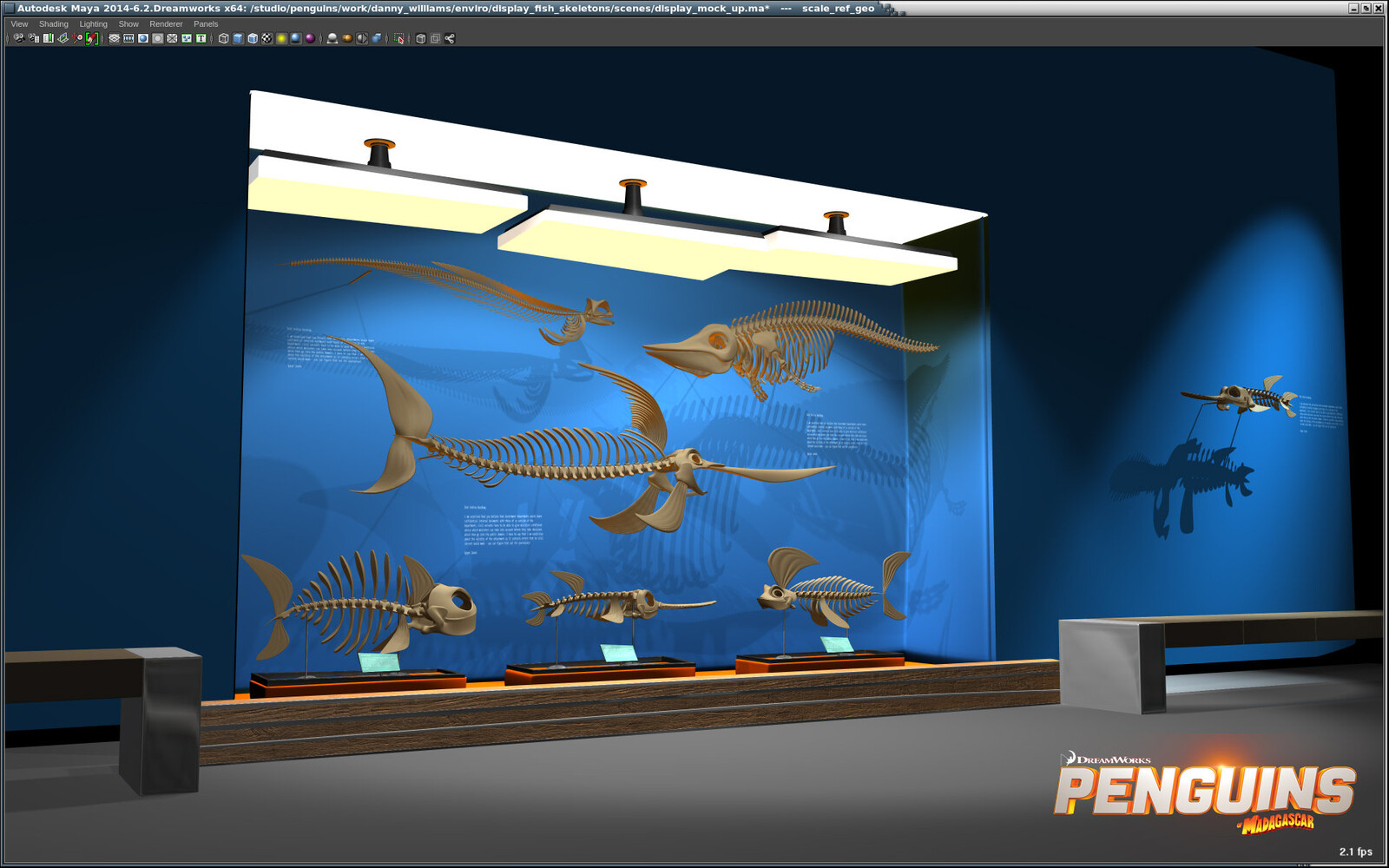Toggle Motion Blur orange sphere icon
The height and width of the screenshot is (868, 1389).
click(347, 38)
